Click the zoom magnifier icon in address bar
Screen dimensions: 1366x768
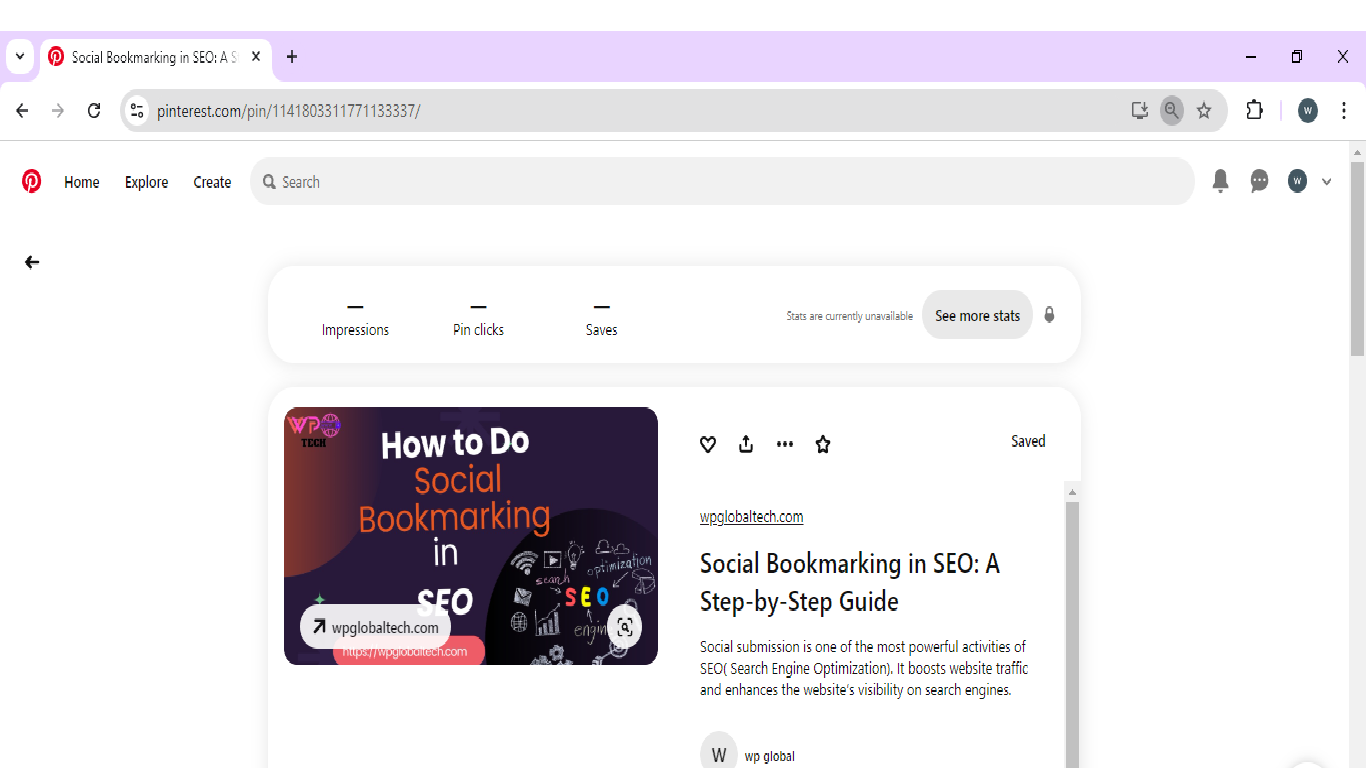(1172, 111)
